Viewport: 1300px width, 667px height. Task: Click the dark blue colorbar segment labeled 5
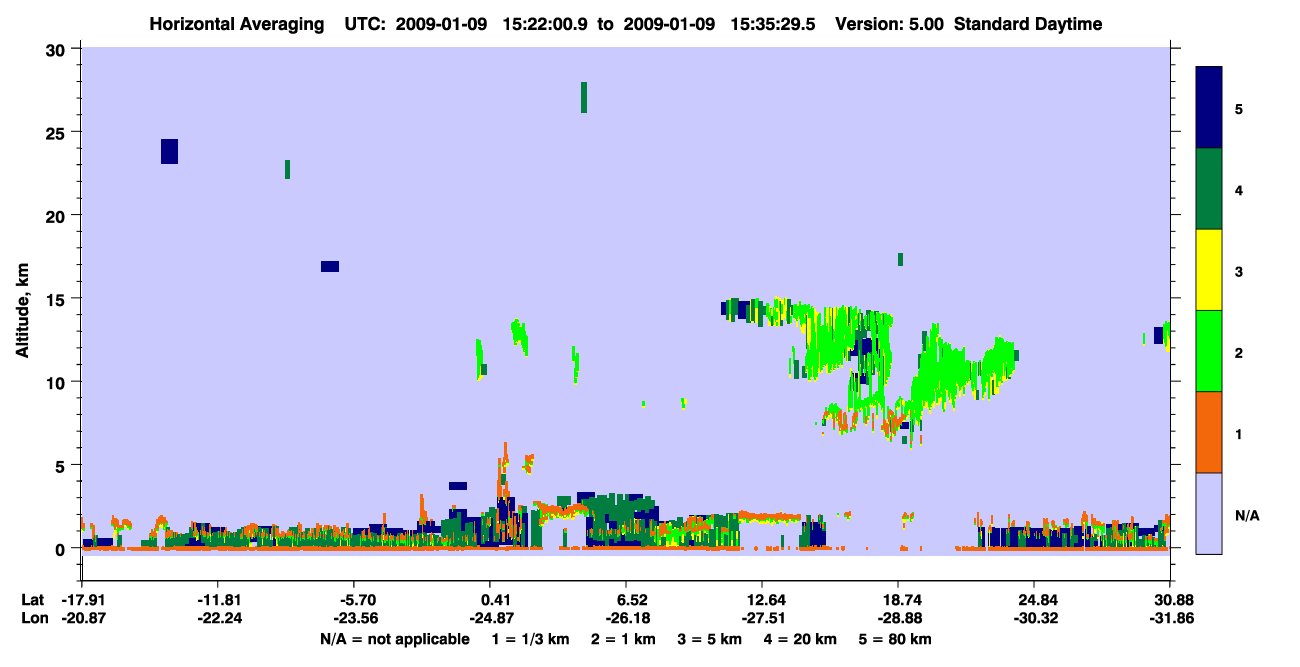[x=1209, y=108]
